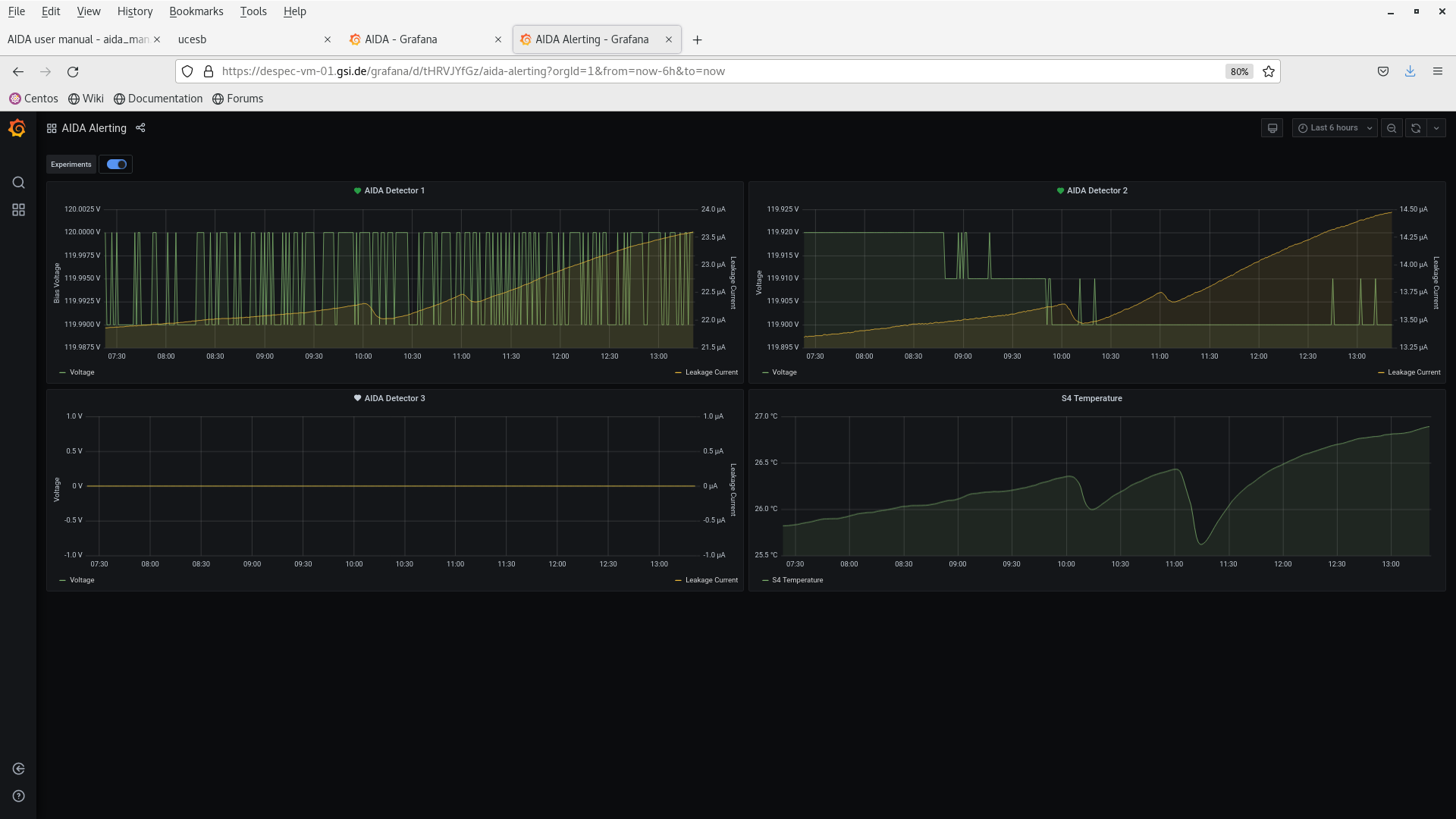Image resolution: width=1456 pixels, height=819 pixels.
Task: Click the AIDA Alerting dashboard title
Action: pyautogui.click(x=94, y=128)
